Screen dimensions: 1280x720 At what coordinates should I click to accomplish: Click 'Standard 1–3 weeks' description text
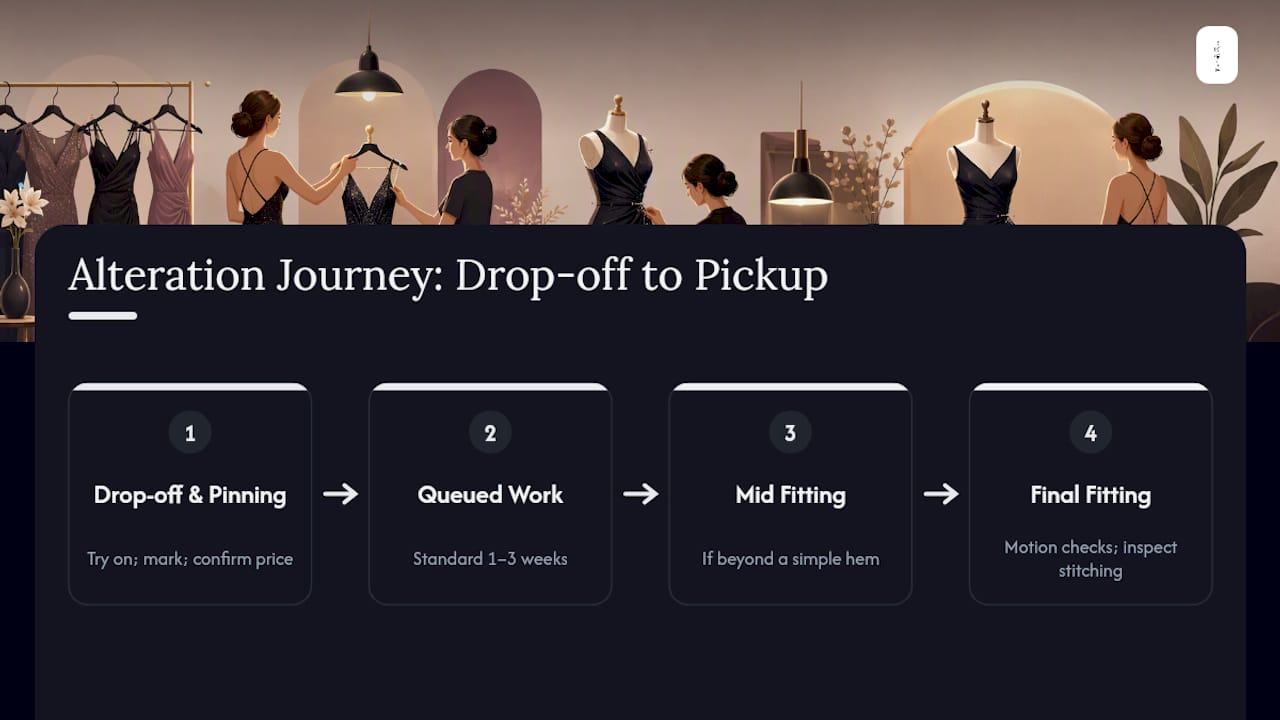[x=490, y=559]
